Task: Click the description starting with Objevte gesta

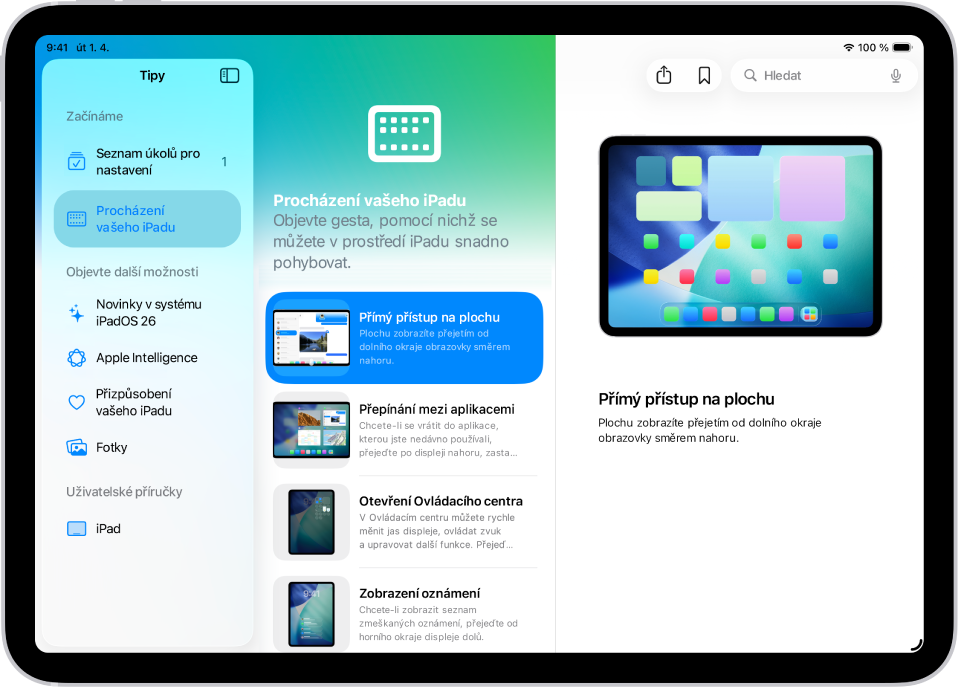Action: coord(391,241)
